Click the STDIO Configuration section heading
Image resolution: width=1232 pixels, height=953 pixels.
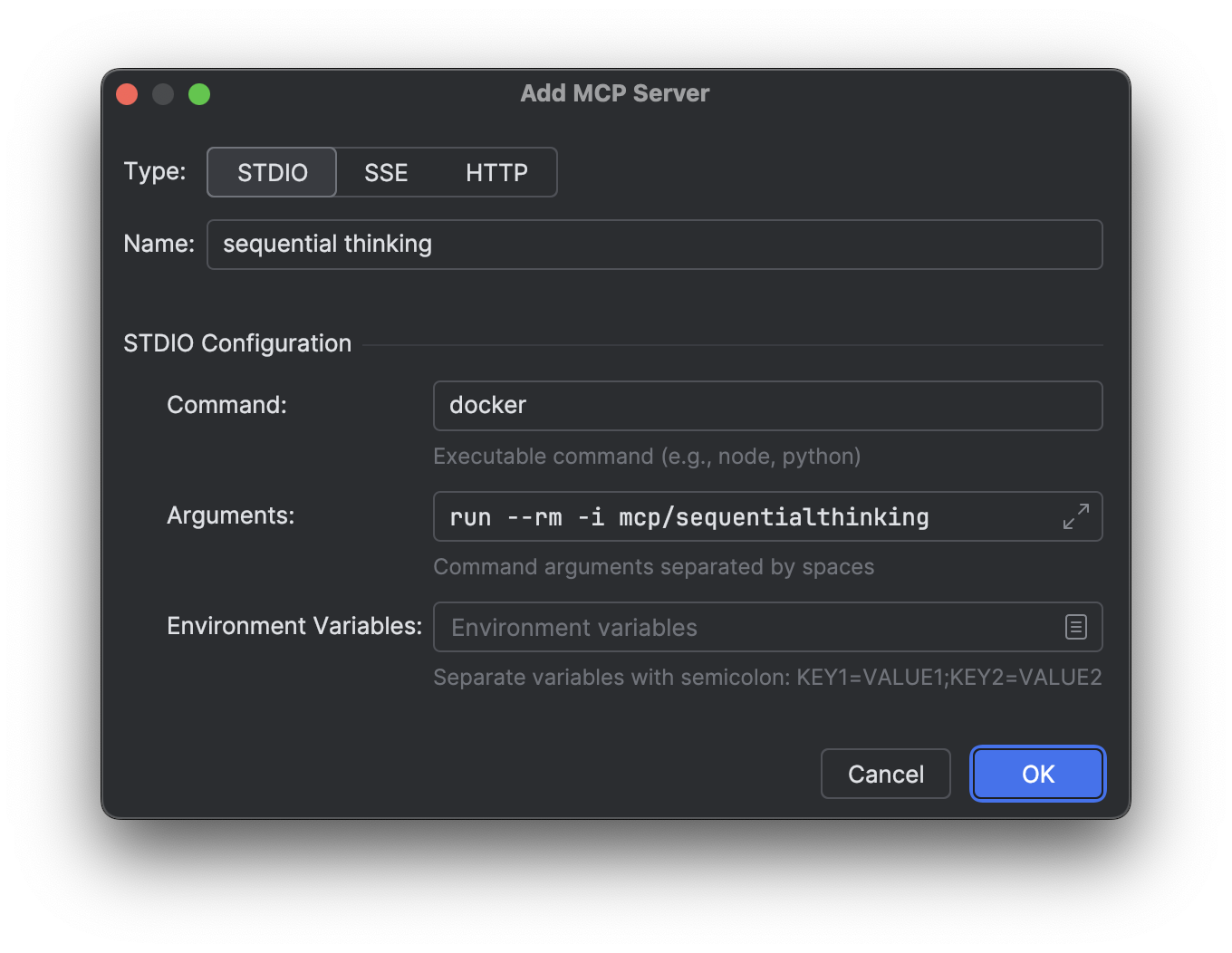click(x=237, y=343)
